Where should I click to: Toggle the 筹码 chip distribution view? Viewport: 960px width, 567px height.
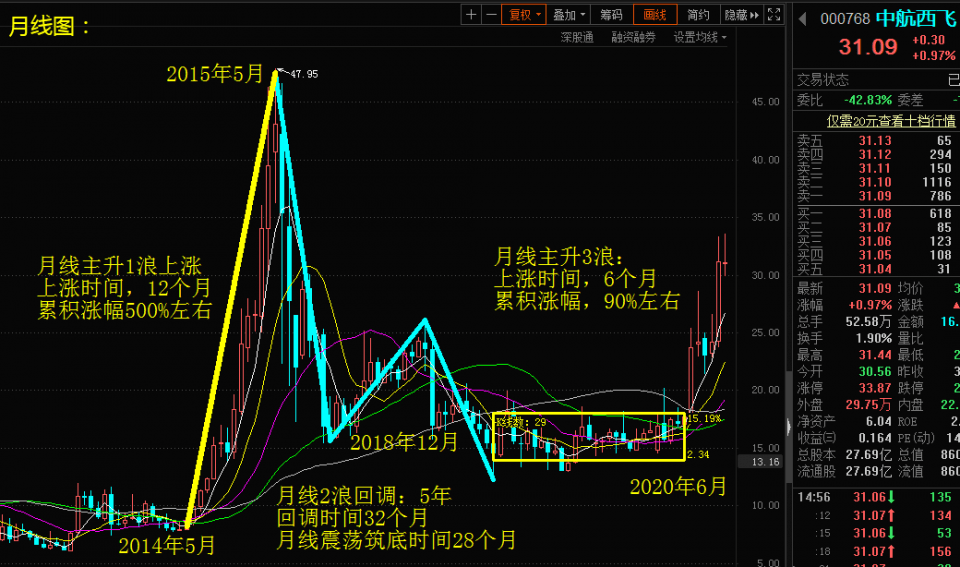(611, 14)
